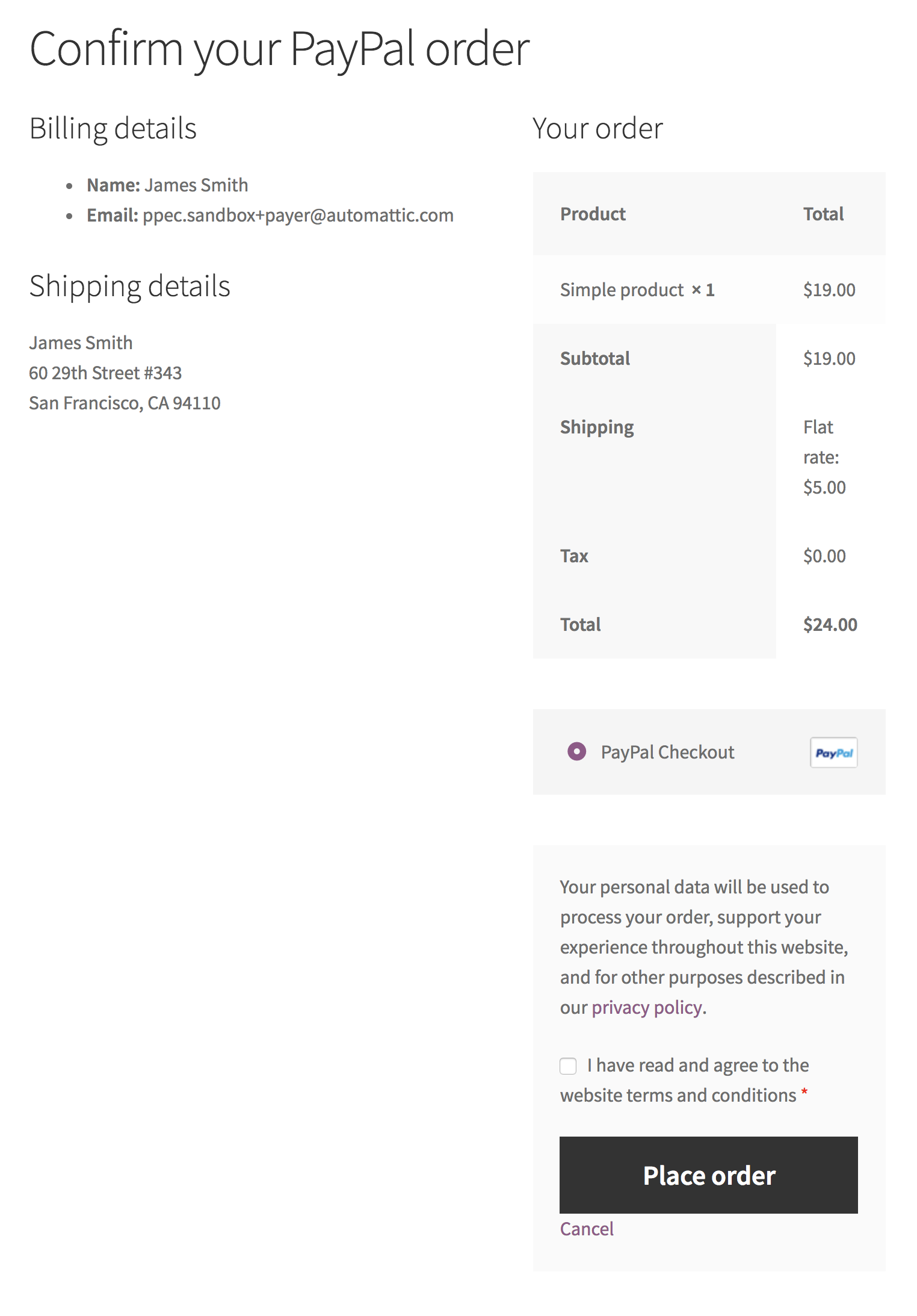
Task: Click the PayPal logo icon
Action: coord(833,753)
